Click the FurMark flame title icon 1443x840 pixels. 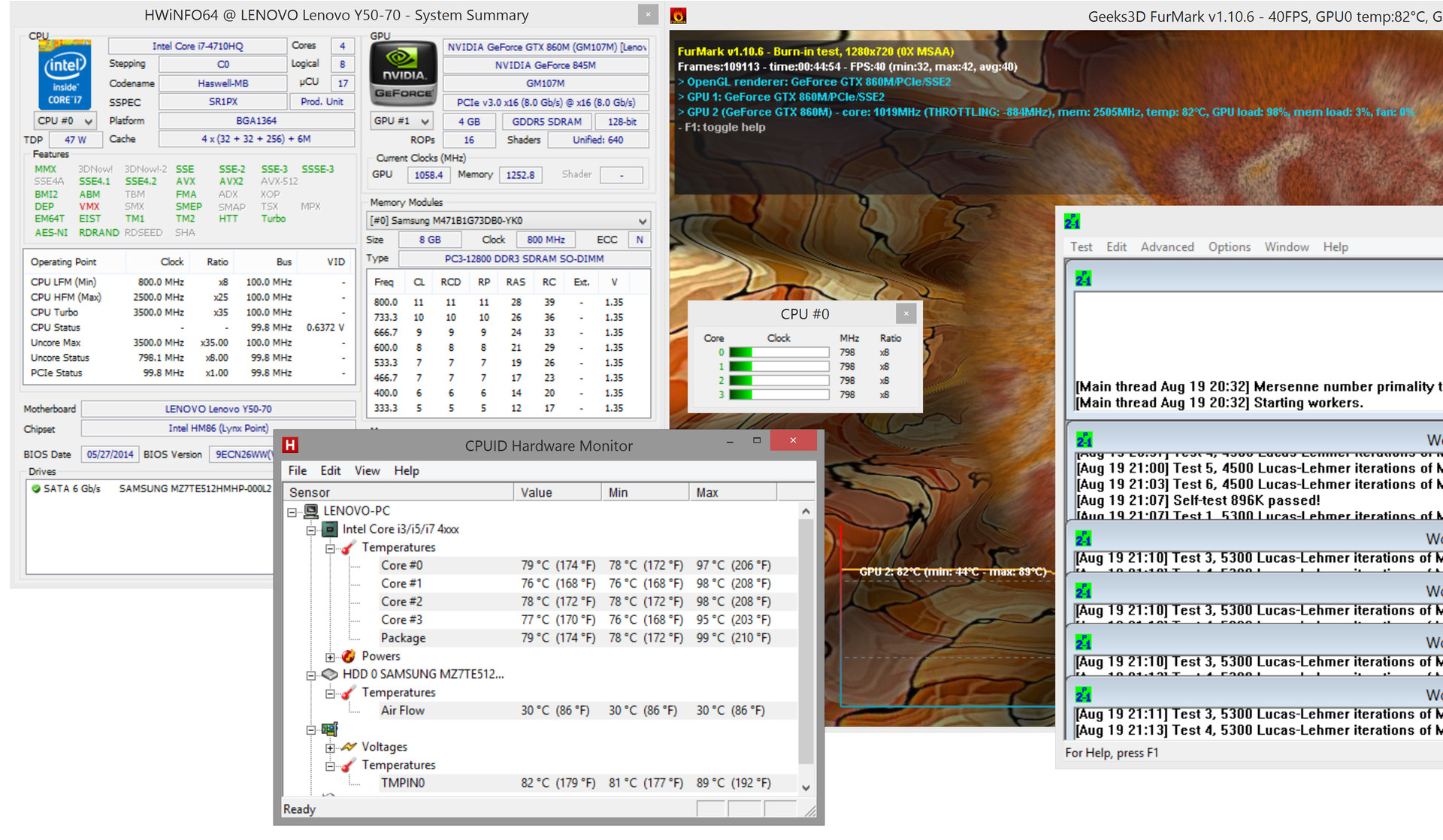click(678, 16)
